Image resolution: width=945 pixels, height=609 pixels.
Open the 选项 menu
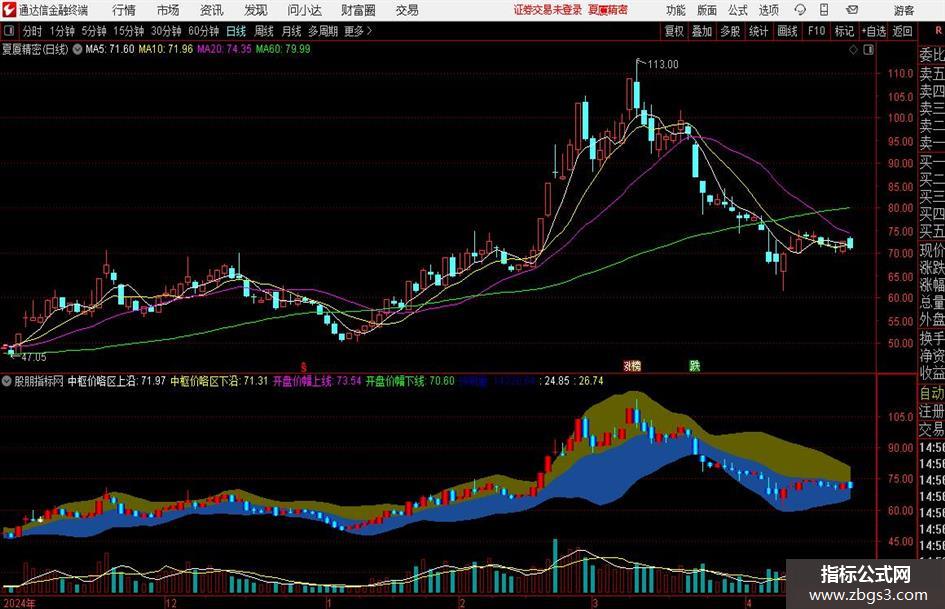pos(768,10)
